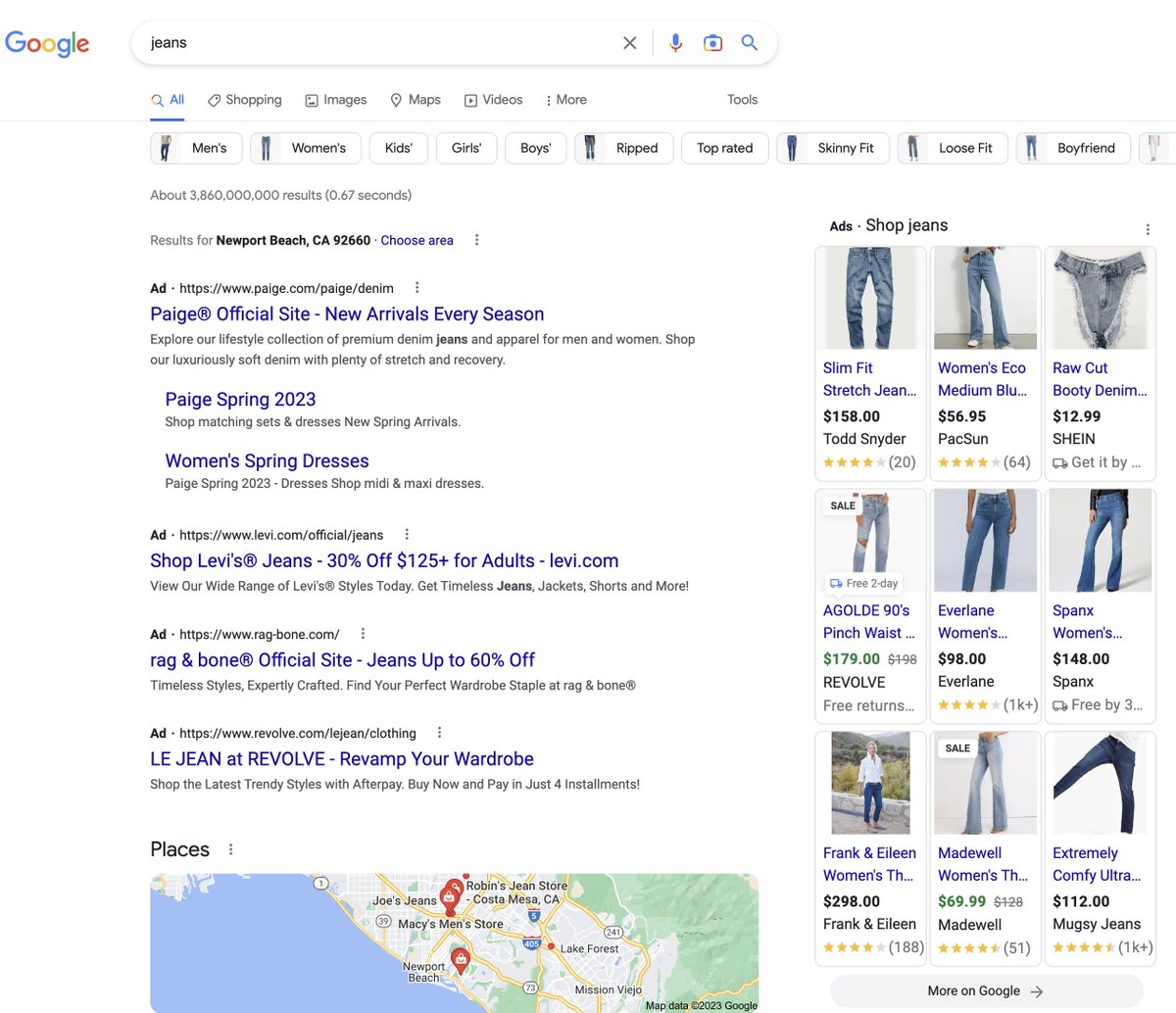Open three-dot menu for Levi's ad

[407, 535]
